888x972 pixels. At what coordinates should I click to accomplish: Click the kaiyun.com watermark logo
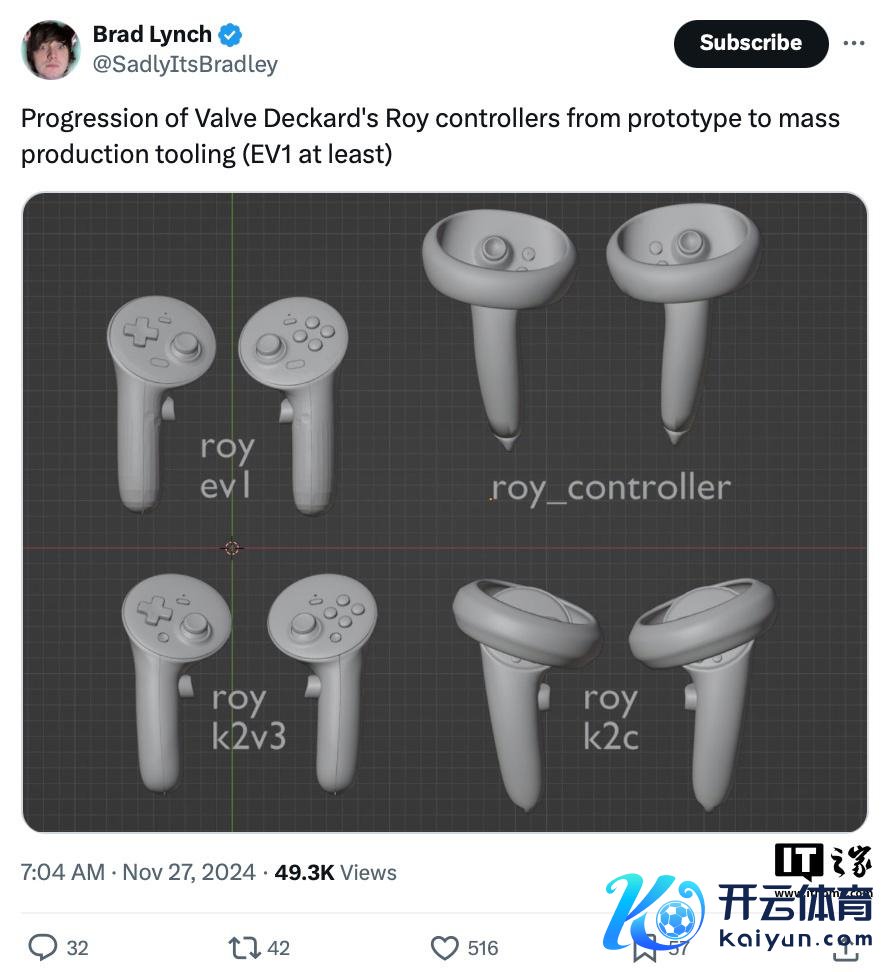click(x=738, y=911)
